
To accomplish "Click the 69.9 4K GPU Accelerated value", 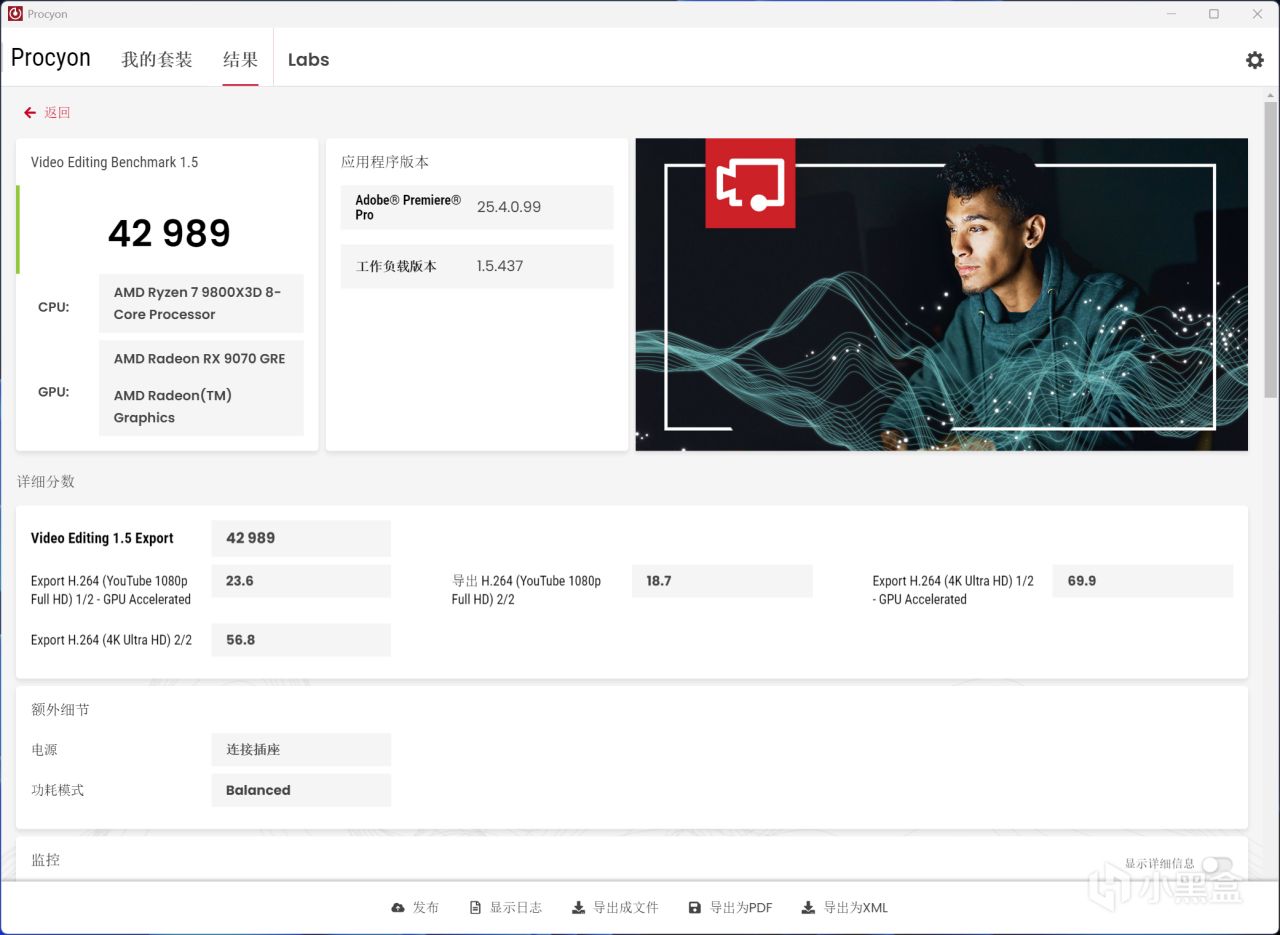I will point(1143,581).
